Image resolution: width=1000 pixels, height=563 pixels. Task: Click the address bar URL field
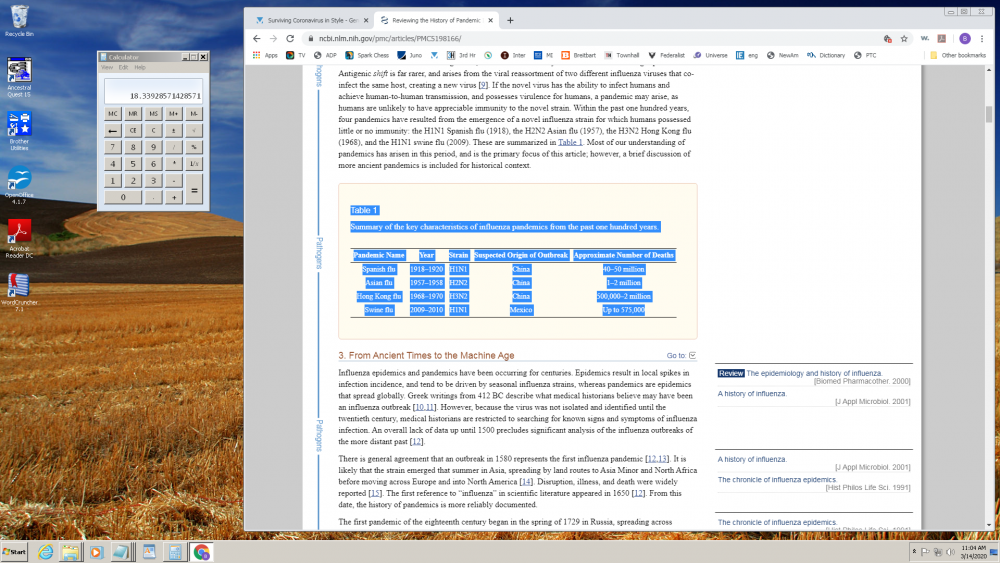pyautogui.click(x=593, y=39)
